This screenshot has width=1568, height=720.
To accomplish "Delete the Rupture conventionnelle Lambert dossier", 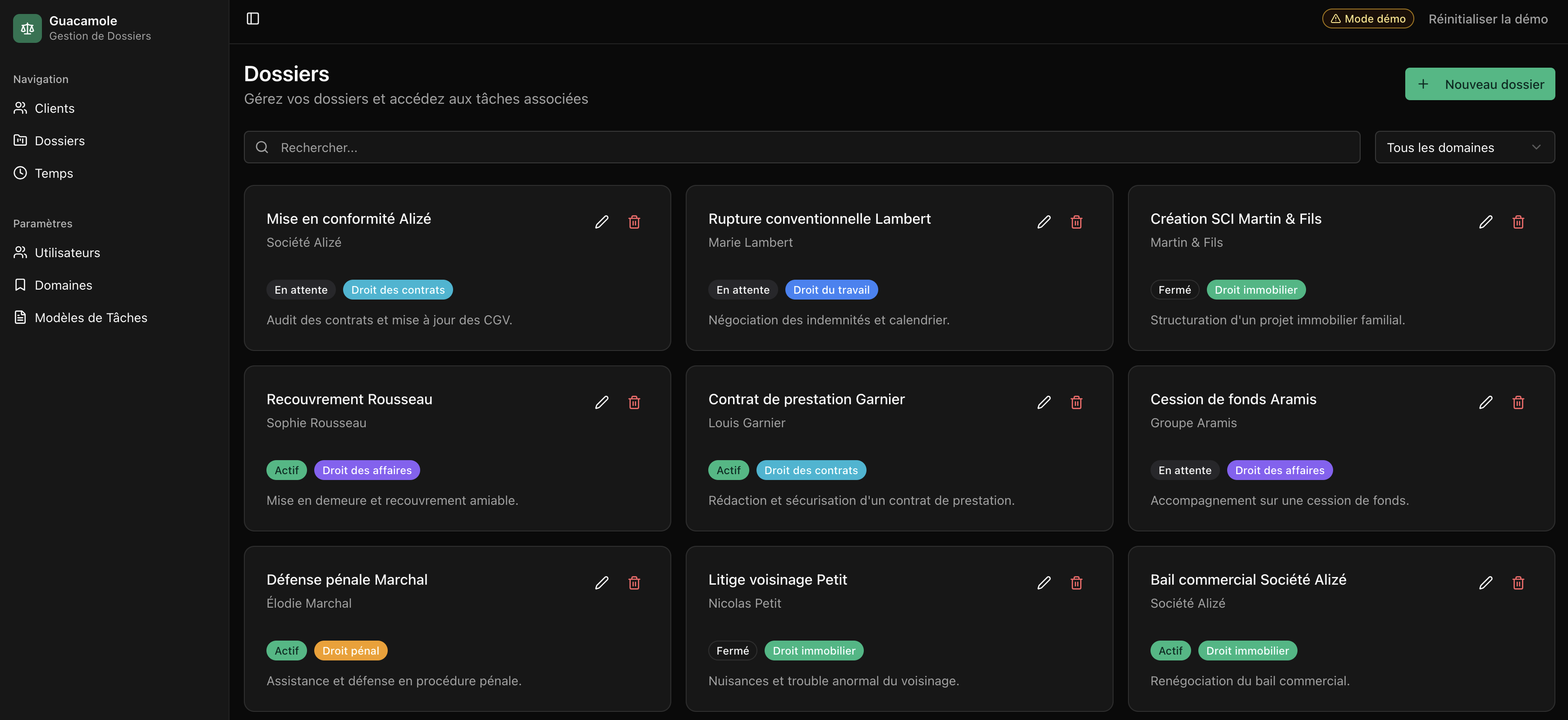I will point(1076,222).
